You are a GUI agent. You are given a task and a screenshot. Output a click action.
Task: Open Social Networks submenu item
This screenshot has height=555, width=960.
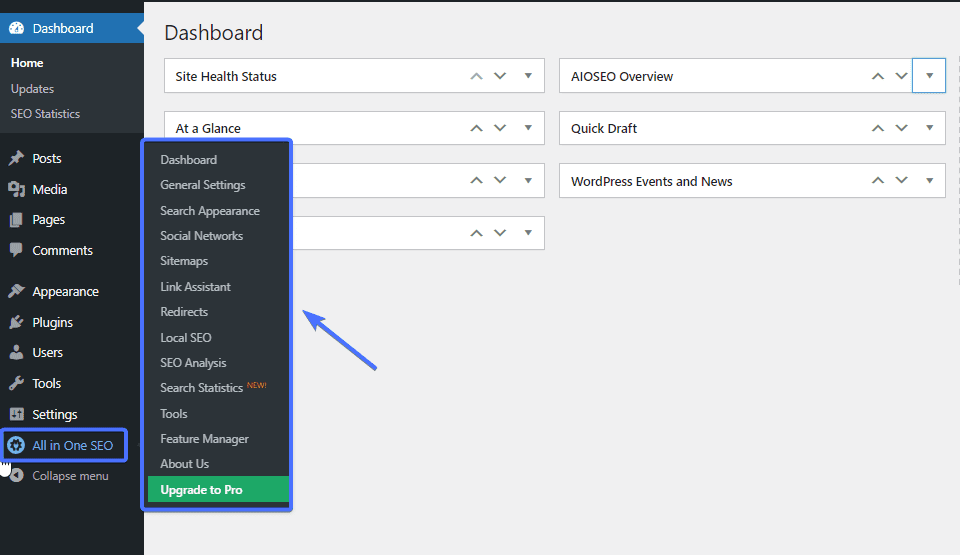point(201,236)
